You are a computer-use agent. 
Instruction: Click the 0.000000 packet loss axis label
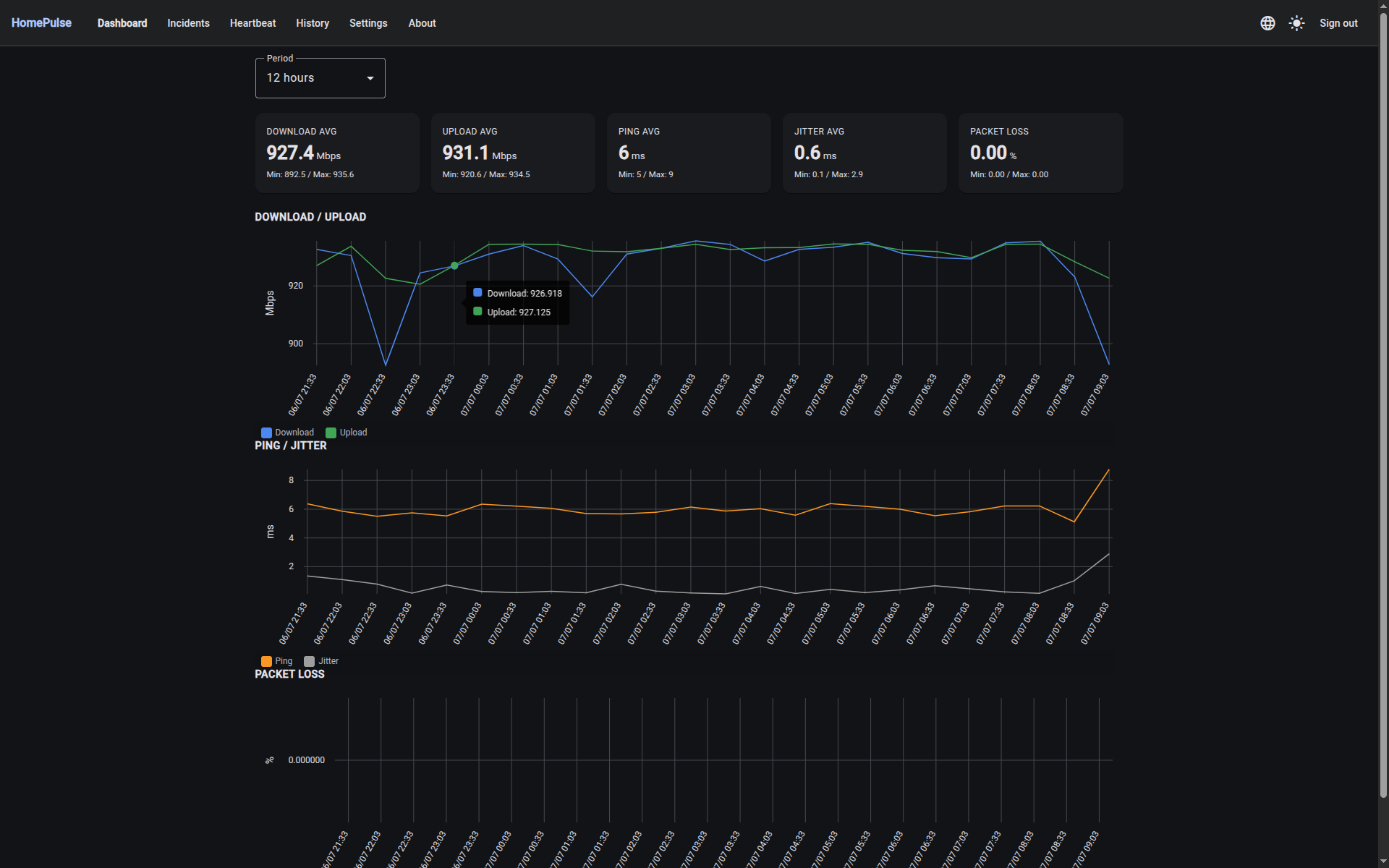coord(306,760)
